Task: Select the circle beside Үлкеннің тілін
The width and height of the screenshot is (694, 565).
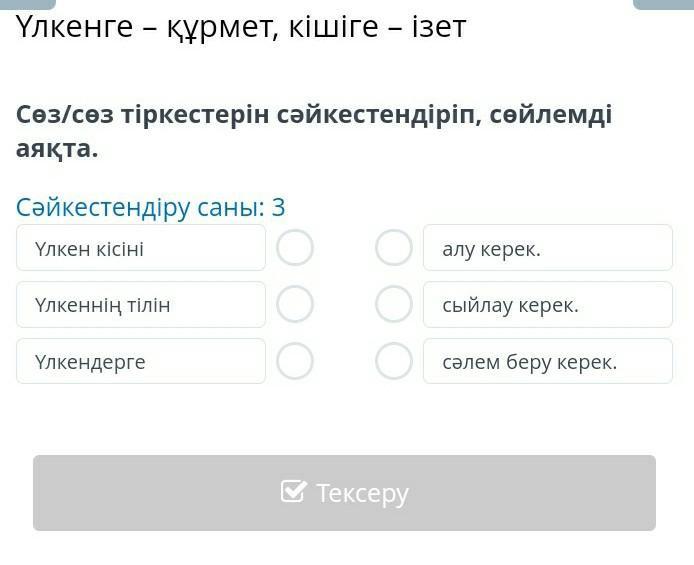Action: point(295,305)
